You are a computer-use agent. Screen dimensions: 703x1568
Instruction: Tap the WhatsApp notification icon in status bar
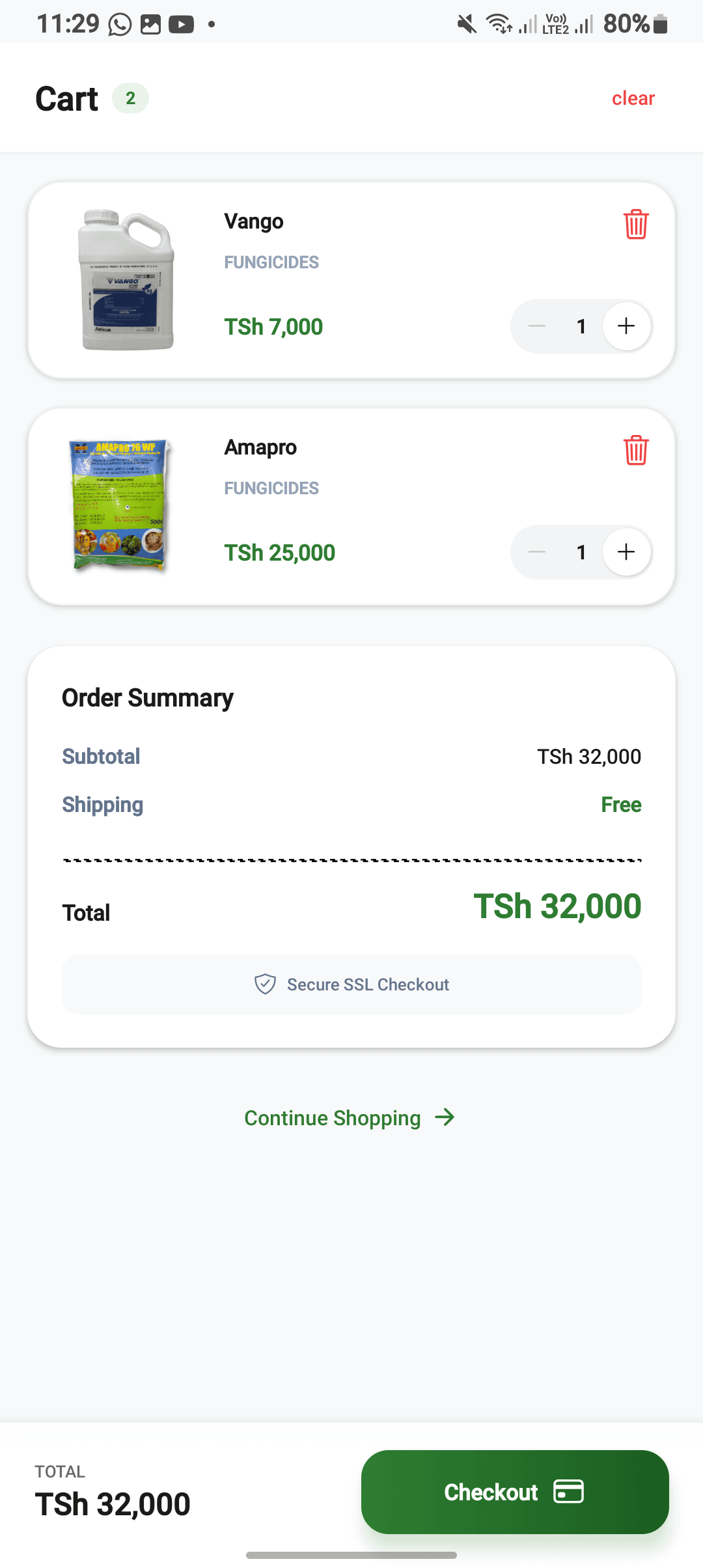(120, 25)
